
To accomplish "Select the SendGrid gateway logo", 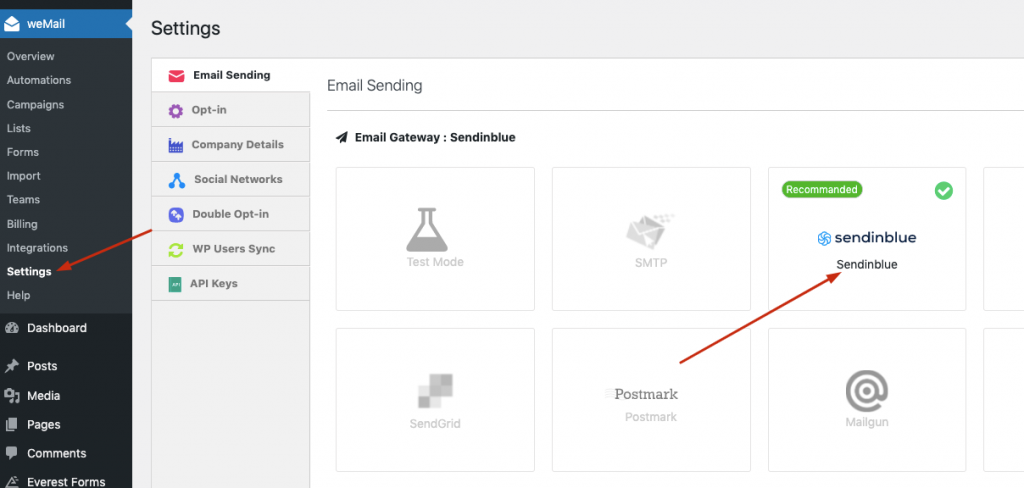I will 436,391.
